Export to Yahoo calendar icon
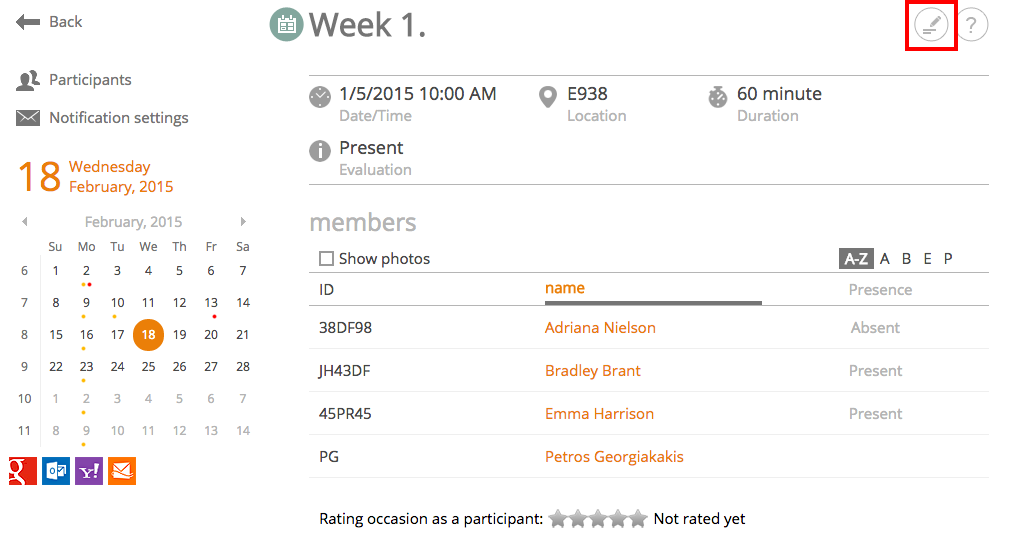 coord(89,471)
